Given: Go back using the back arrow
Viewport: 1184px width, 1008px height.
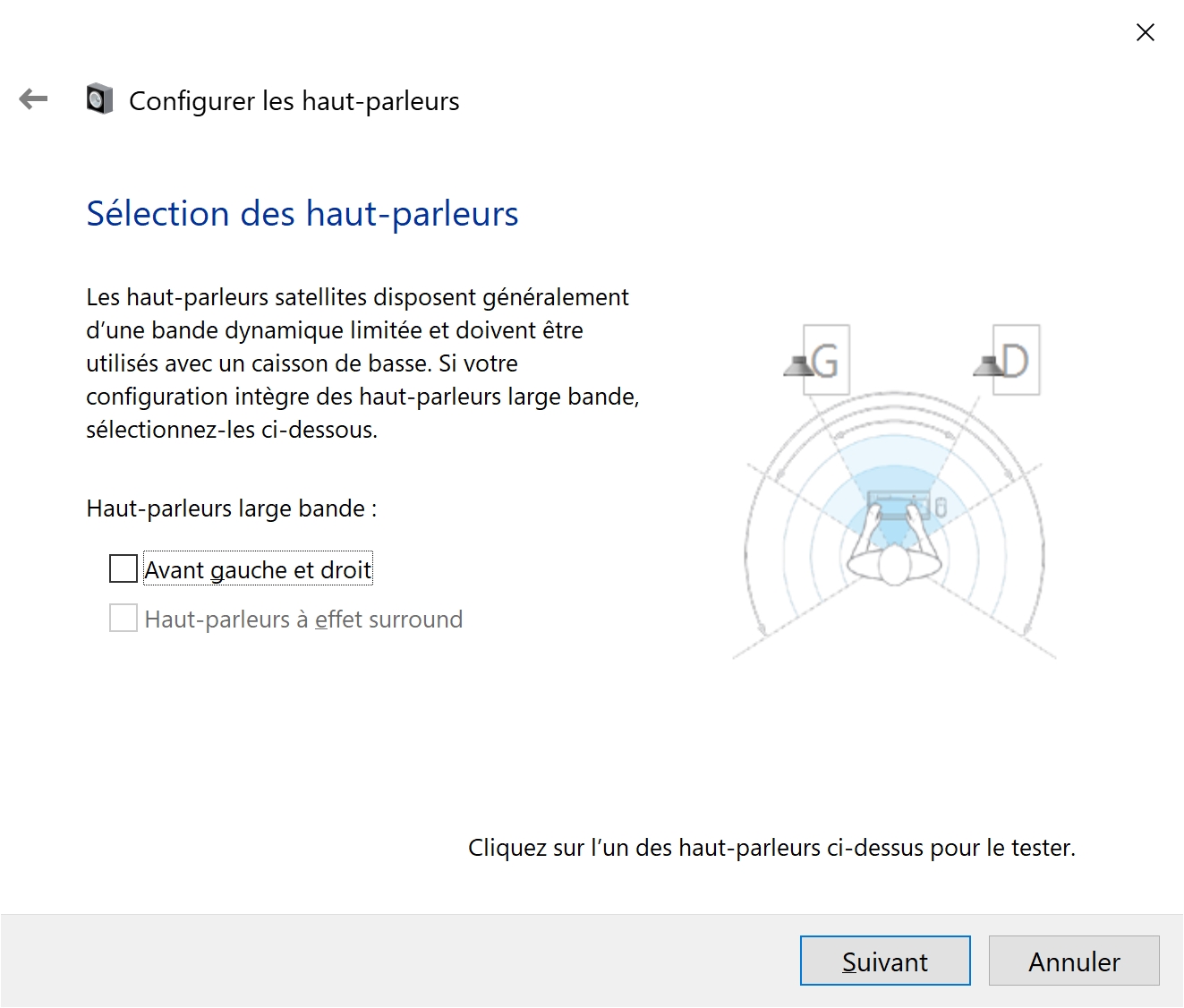Looking at the screenshot, I should pos(33,98).
